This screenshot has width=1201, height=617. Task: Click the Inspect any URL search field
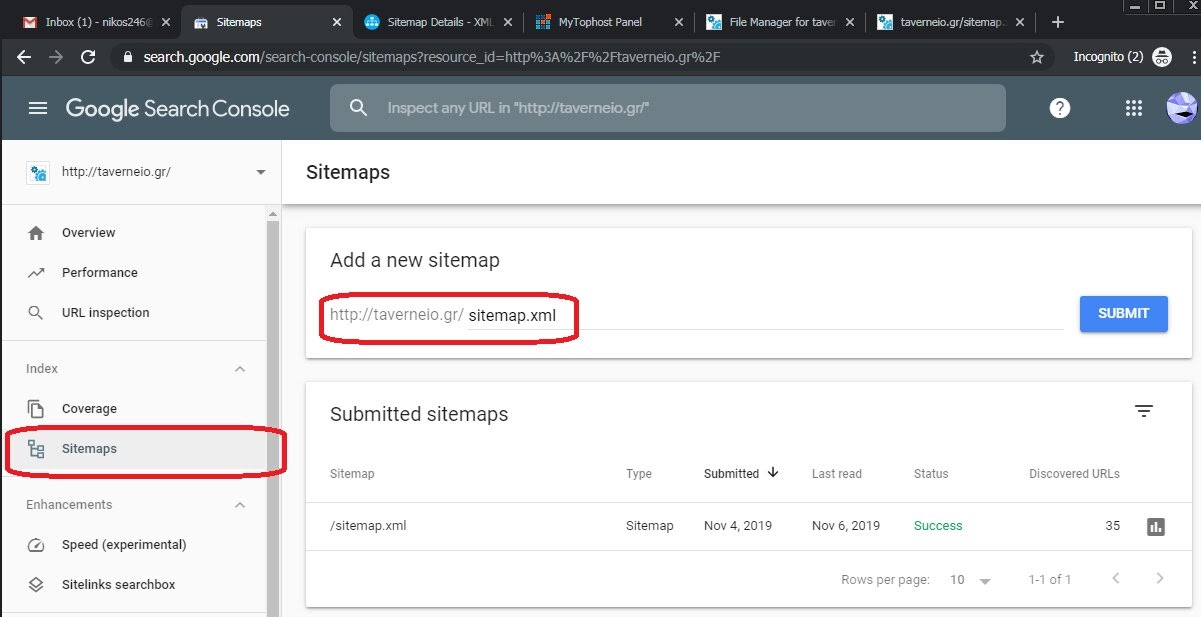coord(668,108)
